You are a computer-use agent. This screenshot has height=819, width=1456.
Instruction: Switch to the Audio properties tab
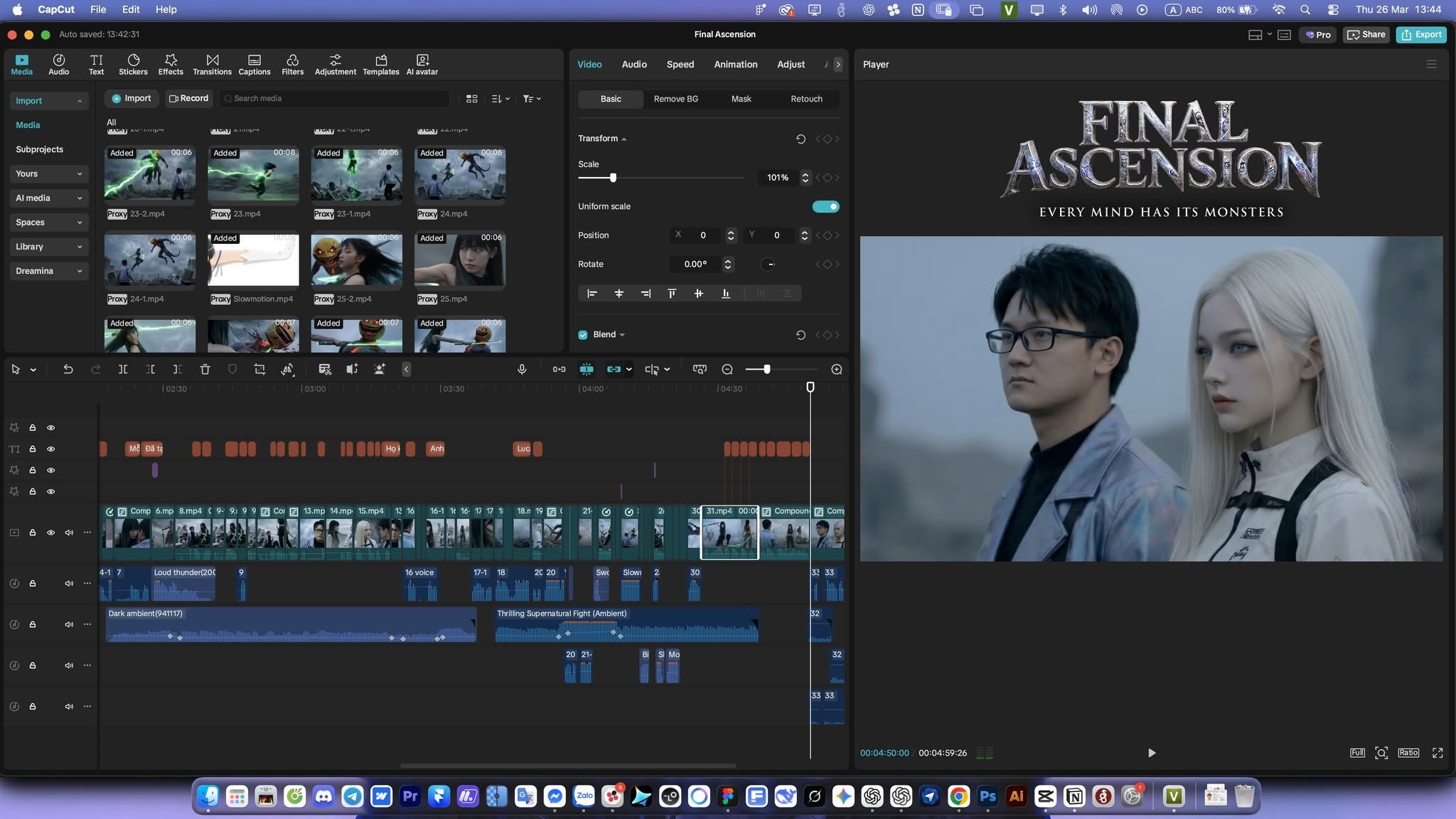[x=634, y=64]
